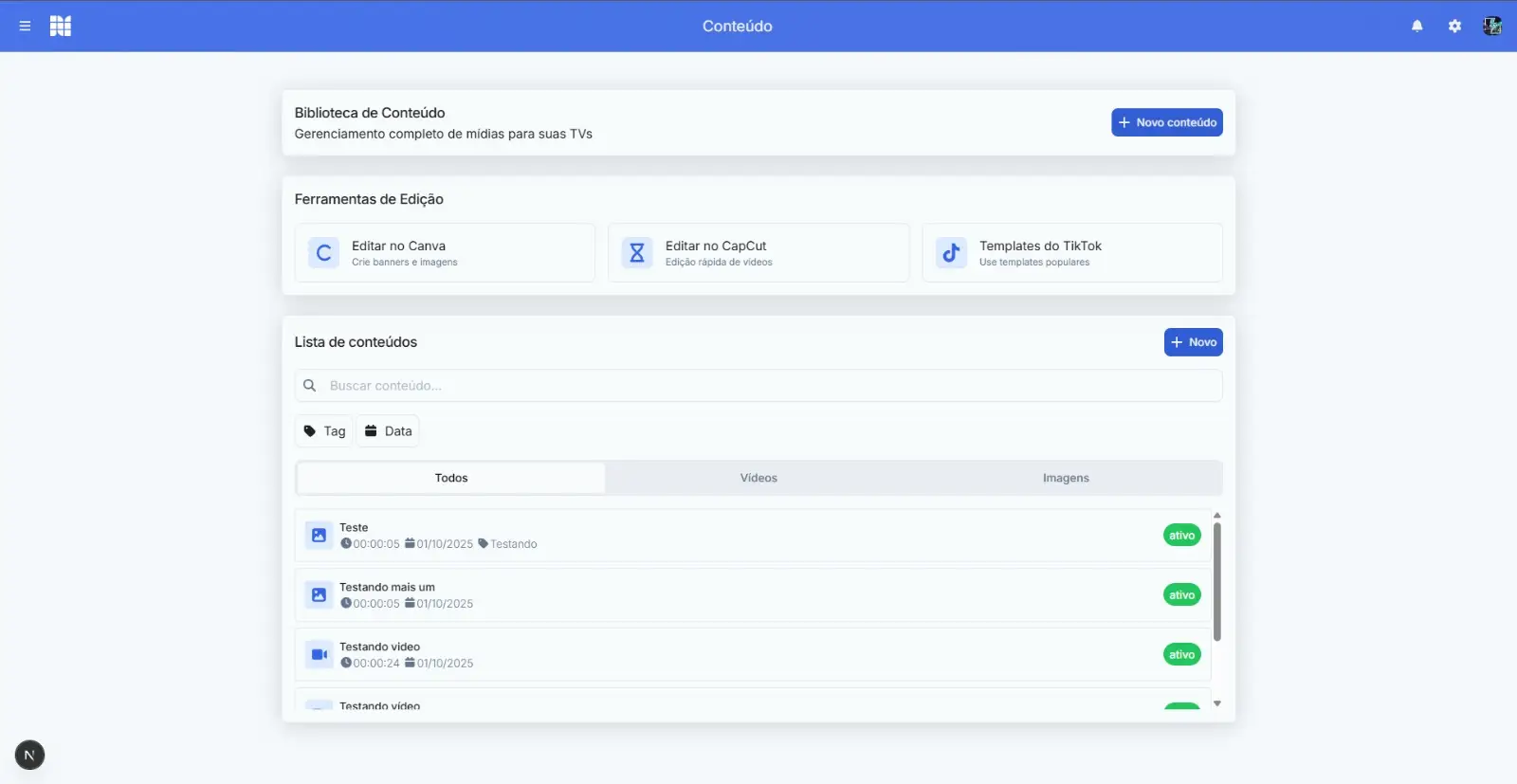
Task: Open the Tag filter dropdown
Action: click(x=324, y=431)
